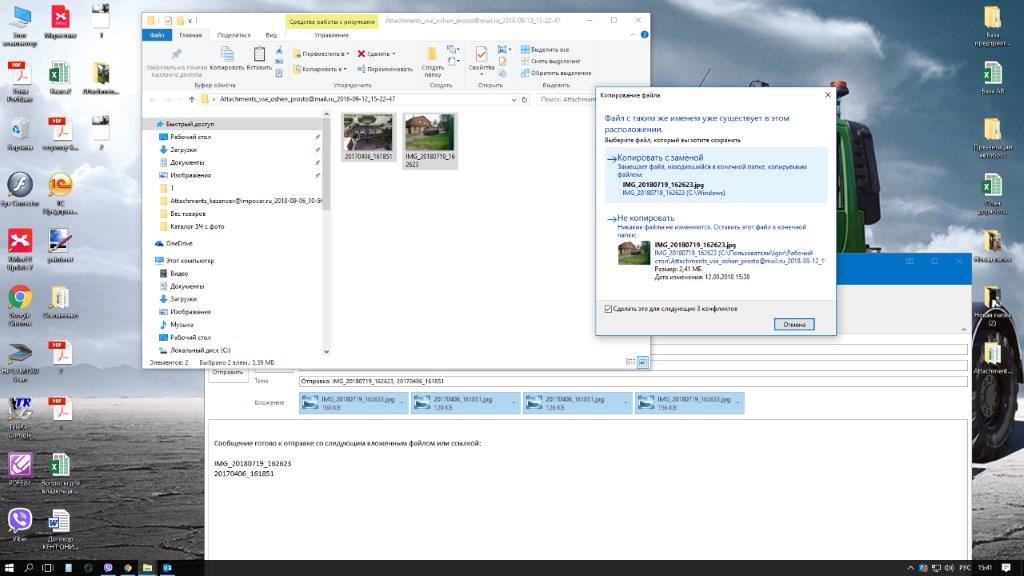Click Invert selection (Обратить выделение)

(x=556, y=73)
